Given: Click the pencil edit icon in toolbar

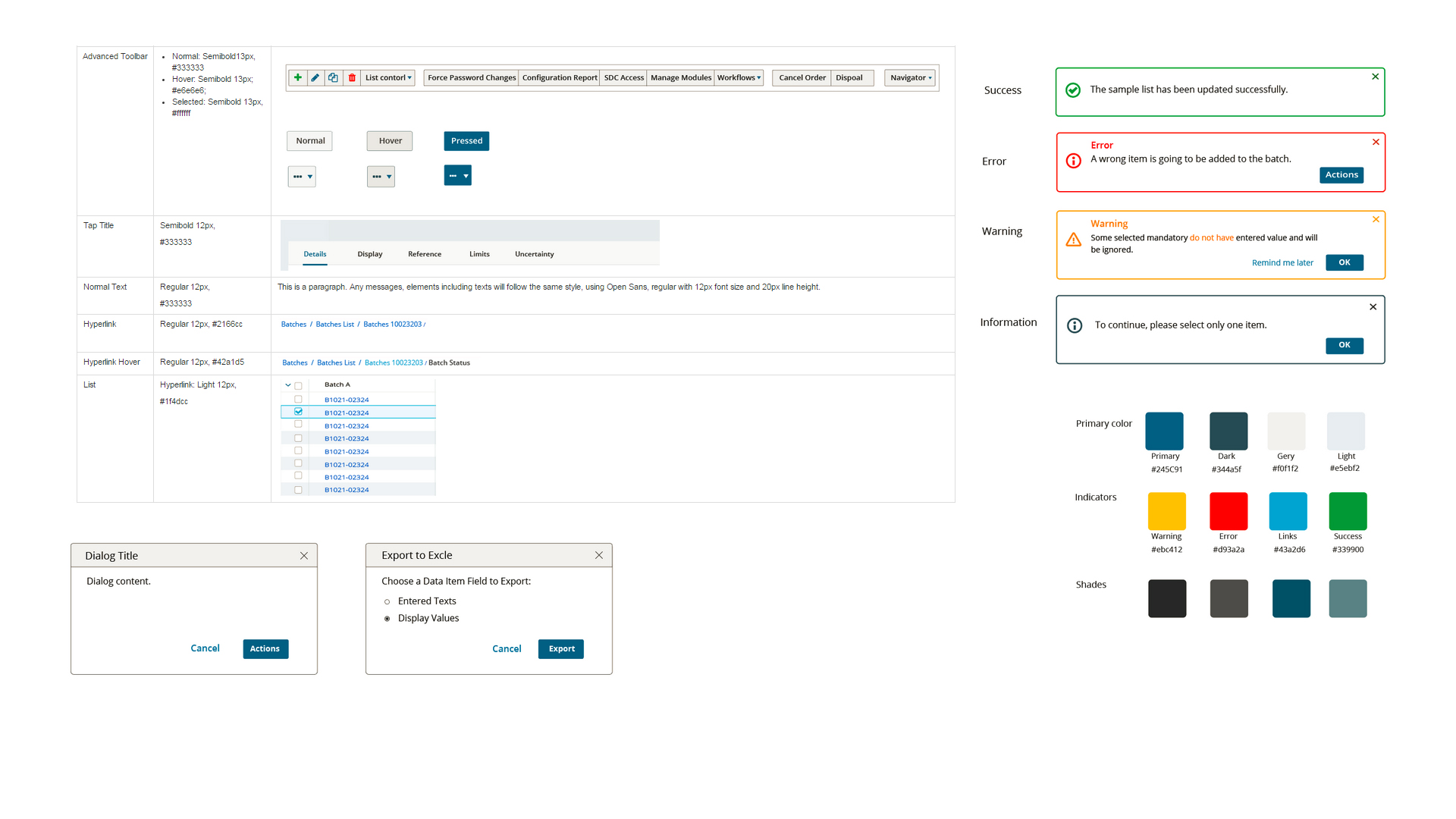Looking at the screenshot, I should pos(315,77).
